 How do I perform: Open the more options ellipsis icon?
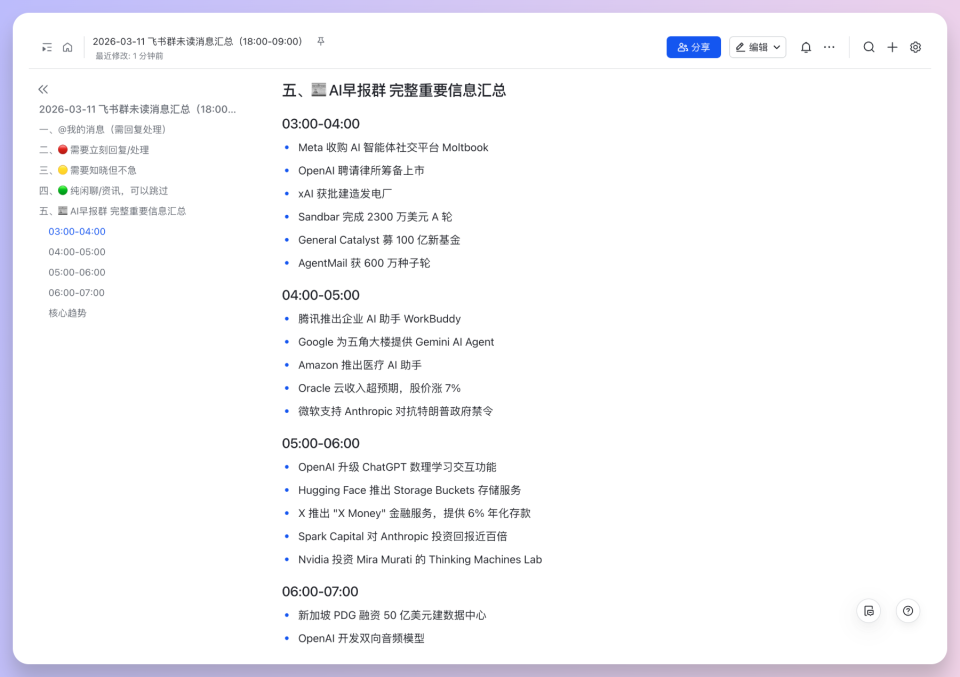coord(829,47)
